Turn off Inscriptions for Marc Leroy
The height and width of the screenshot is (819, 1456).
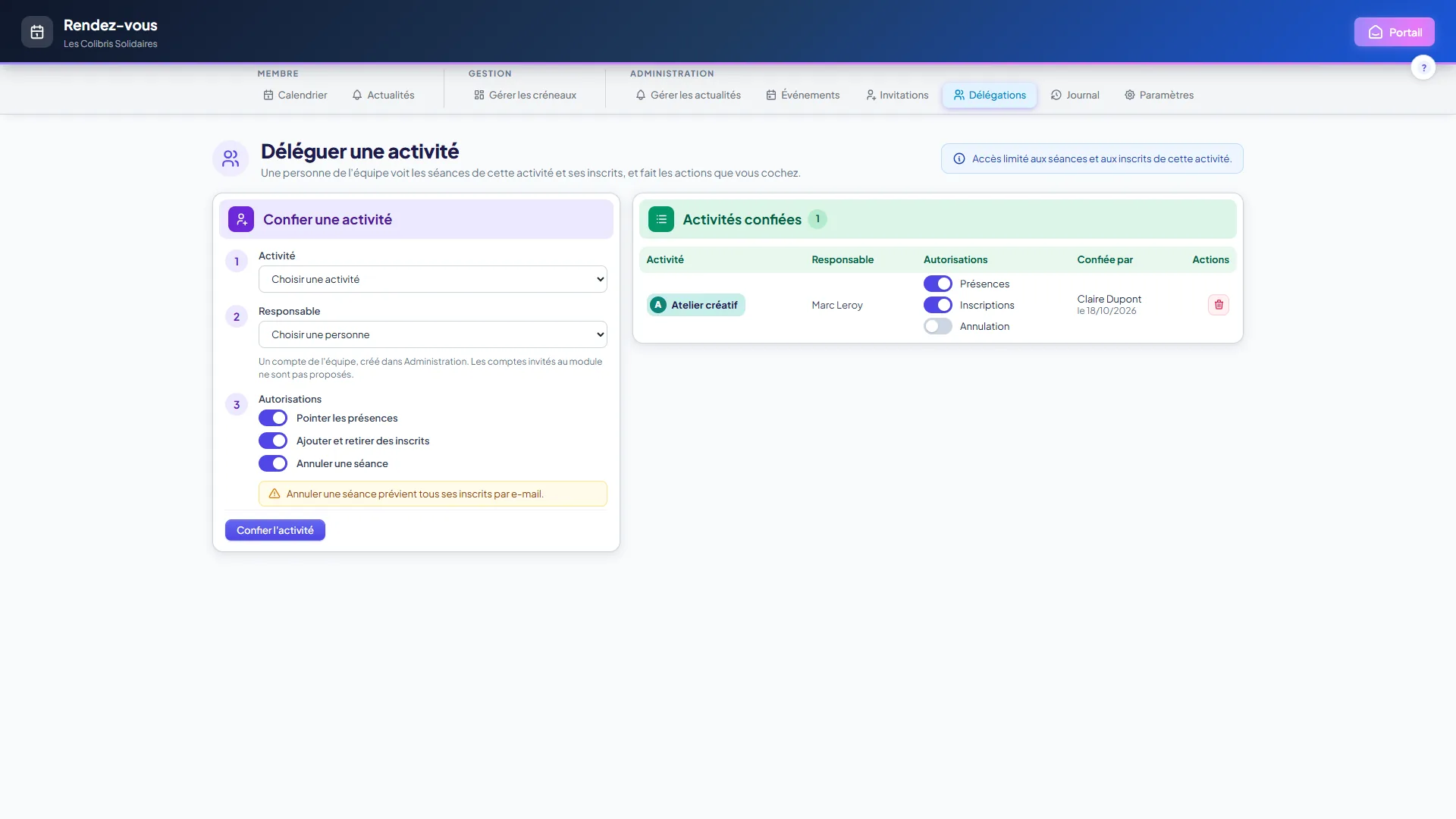(938, 305)
